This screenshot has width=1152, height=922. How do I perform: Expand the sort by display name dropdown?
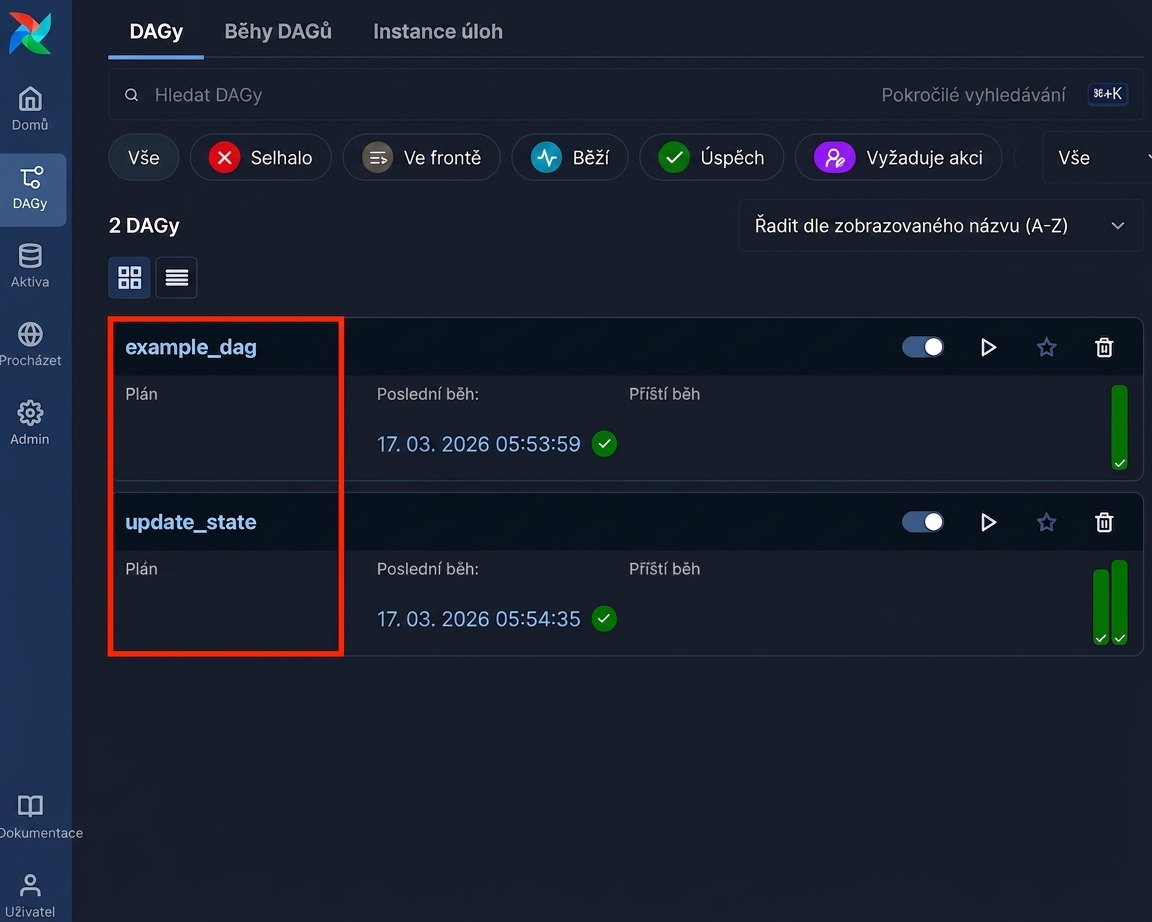click(940, 226)
